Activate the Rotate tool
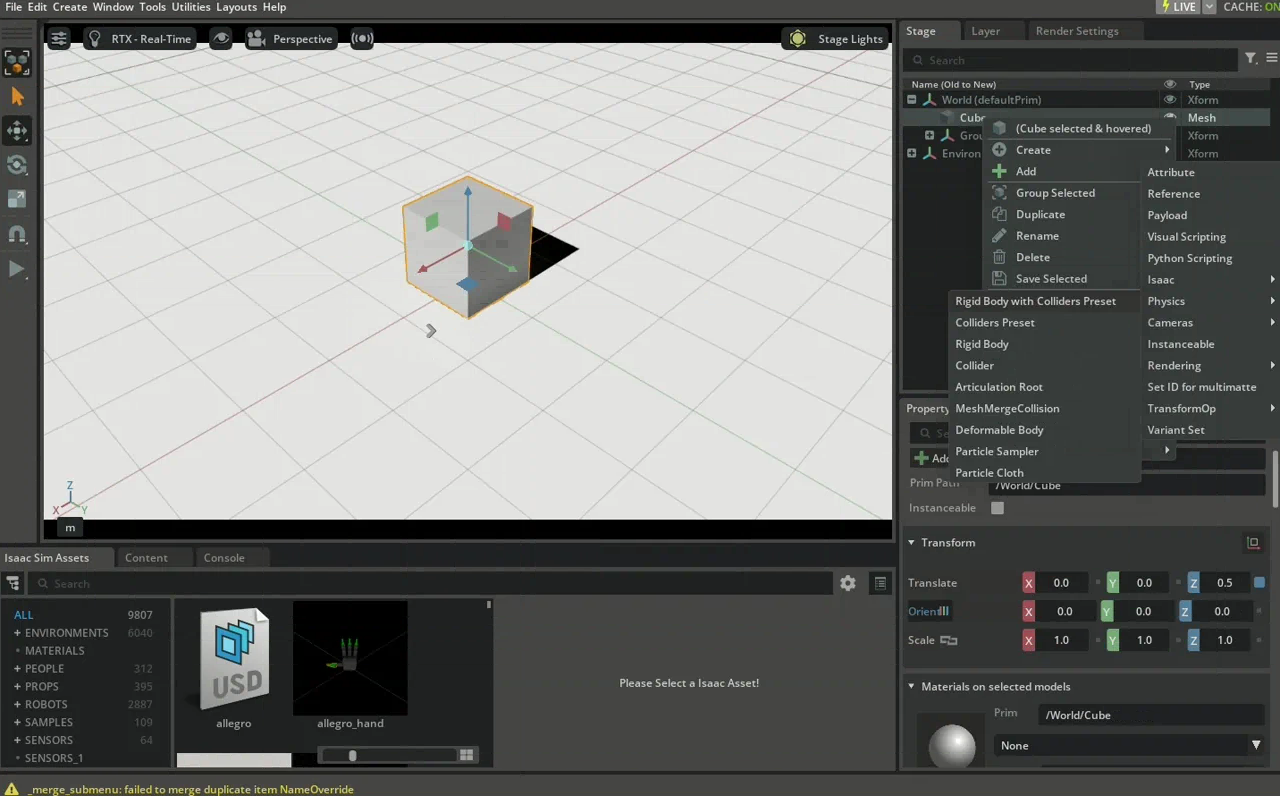 point(17,166)
